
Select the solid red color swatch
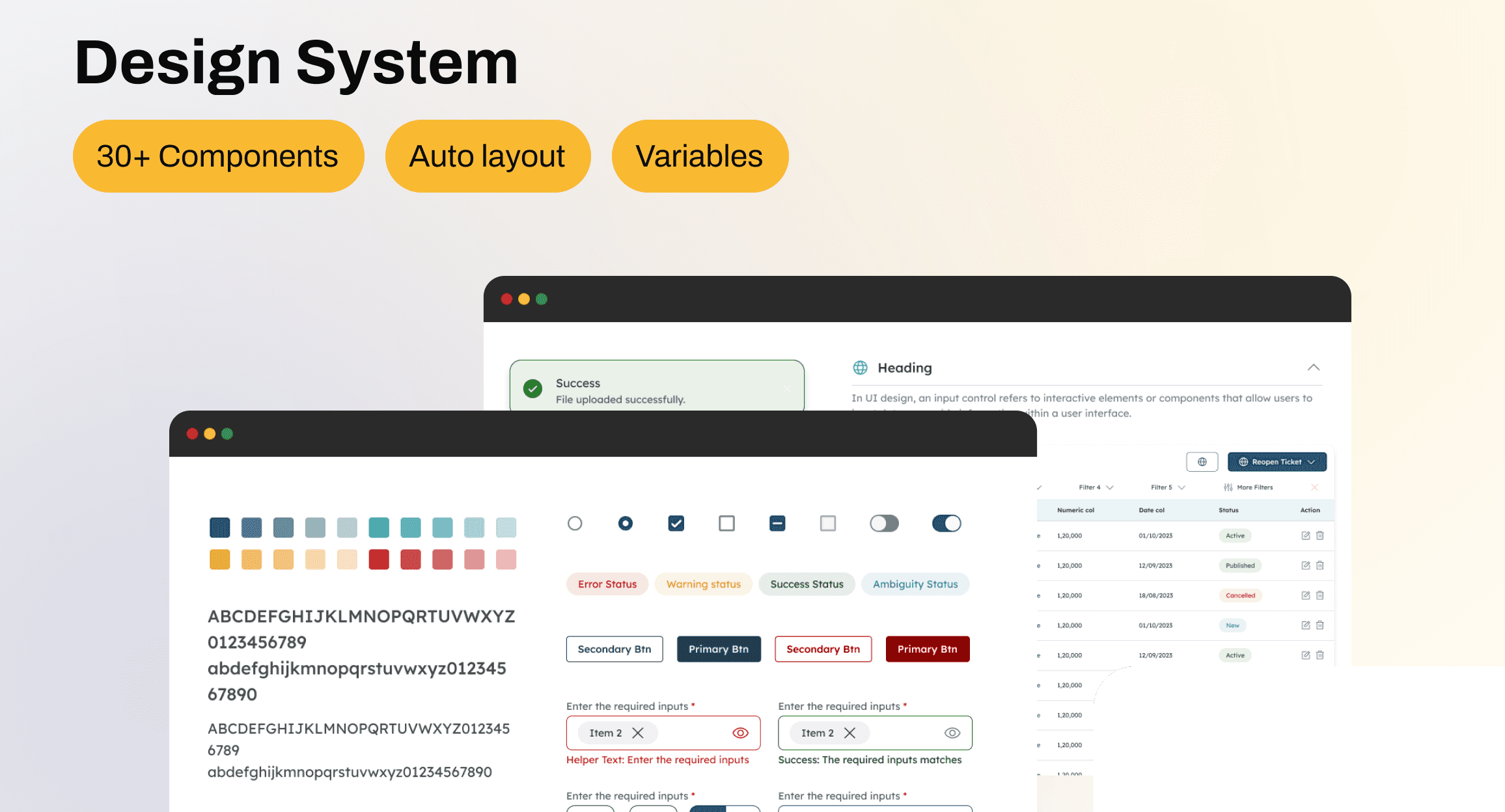click(x=379, y=560)
